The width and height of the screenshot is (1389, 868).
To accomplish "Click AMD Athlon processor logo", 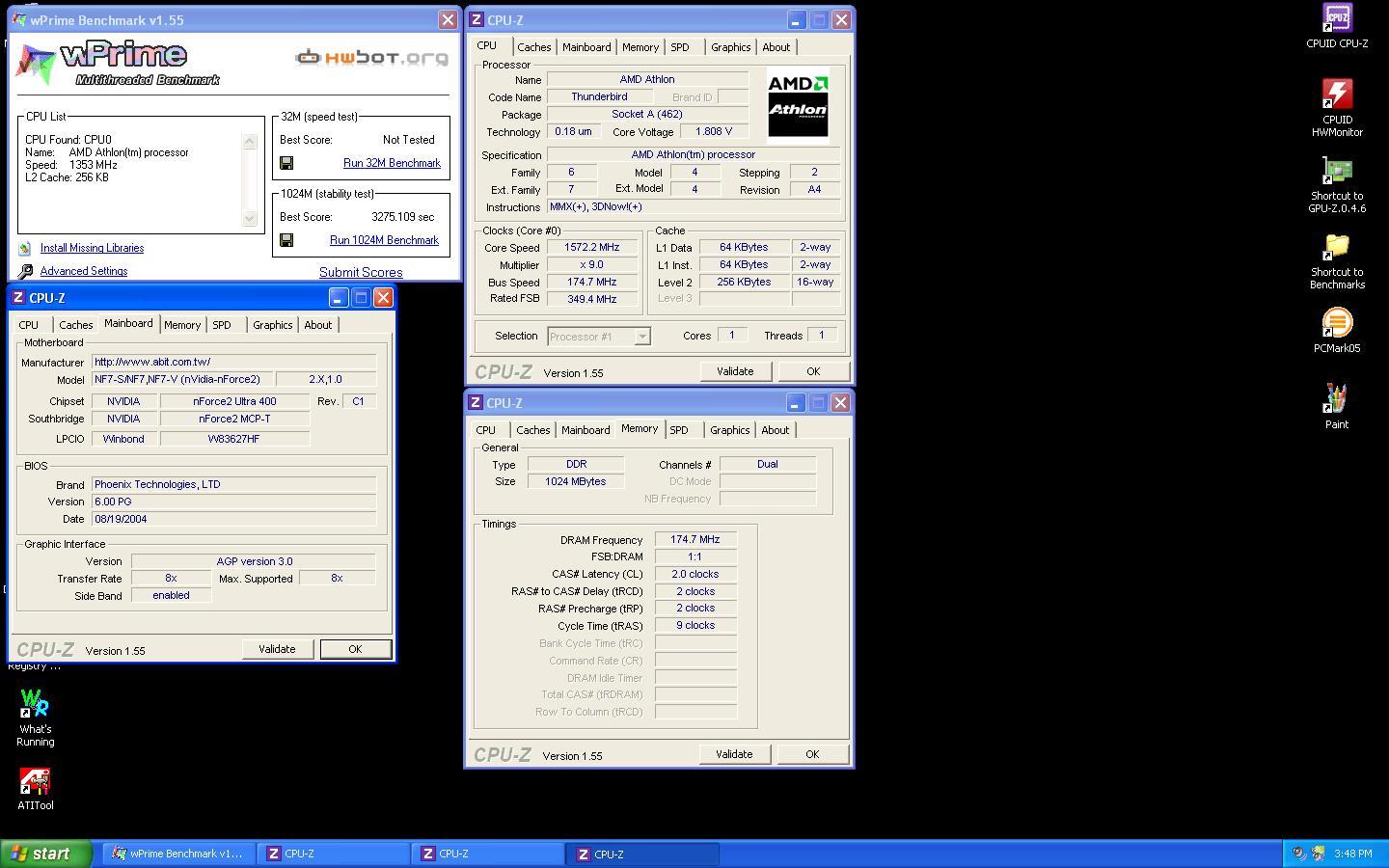I will pos(798,105).
